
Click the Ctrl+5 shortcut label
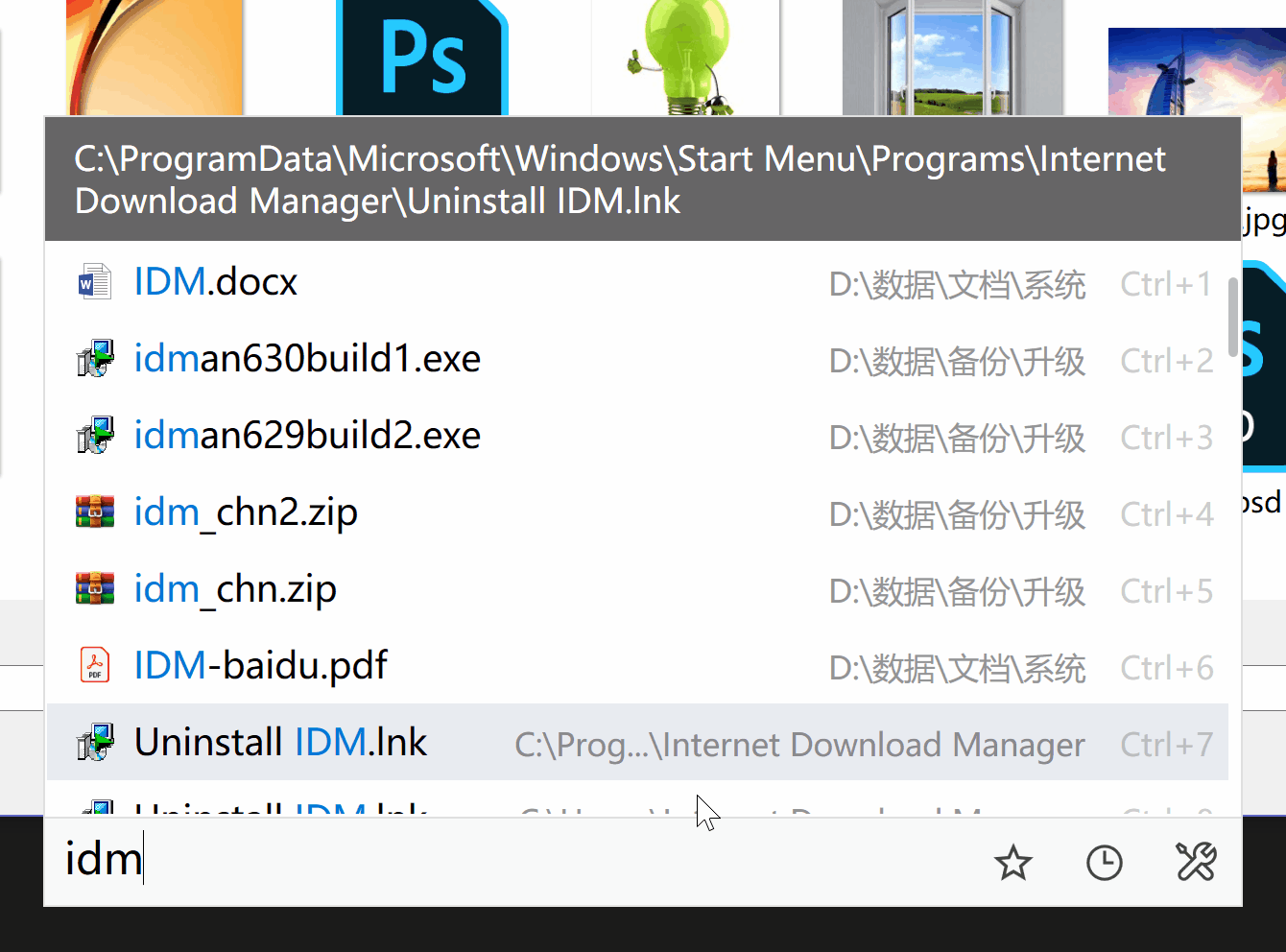click(x=1166, y=591)
